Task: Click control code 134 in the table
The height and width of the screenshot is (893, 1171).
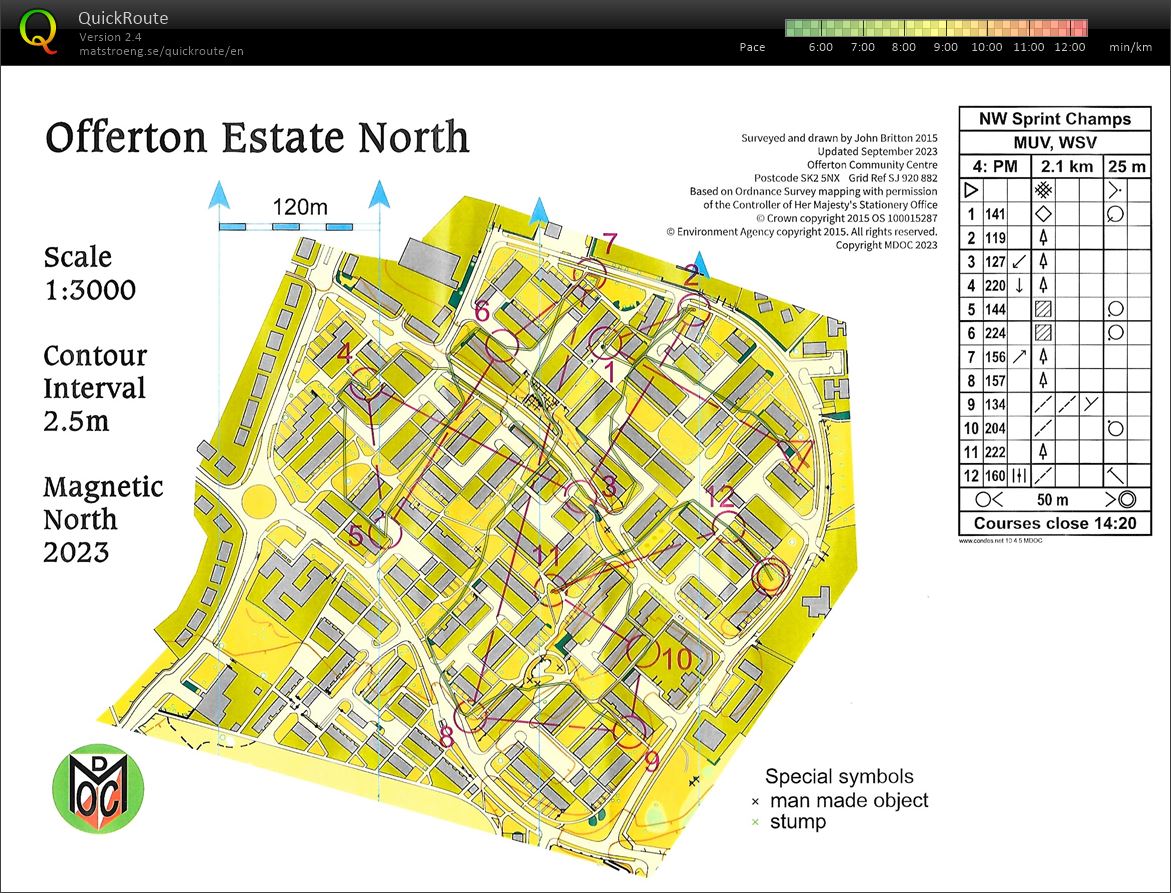Action: click(995, 405)
